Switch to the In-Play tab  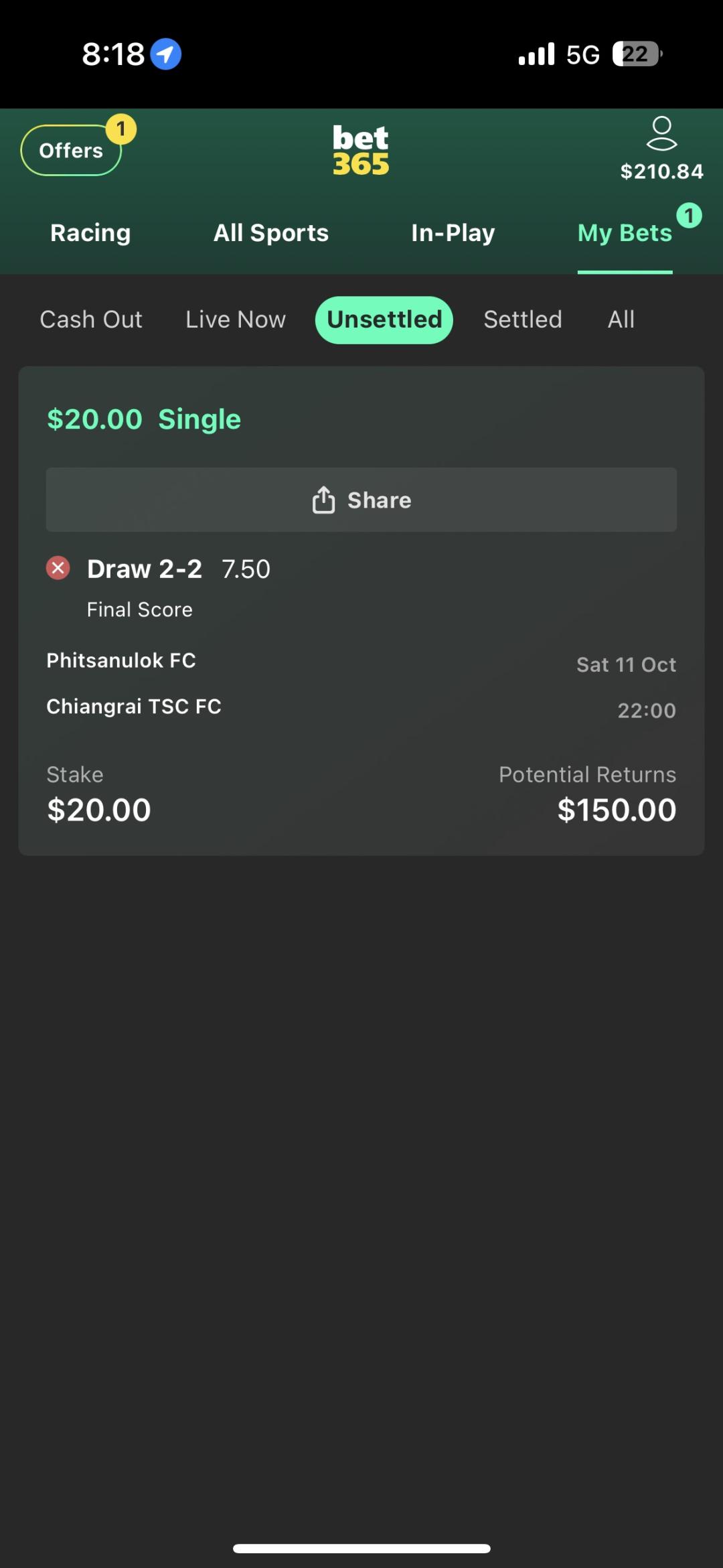[x=453, y=233]
